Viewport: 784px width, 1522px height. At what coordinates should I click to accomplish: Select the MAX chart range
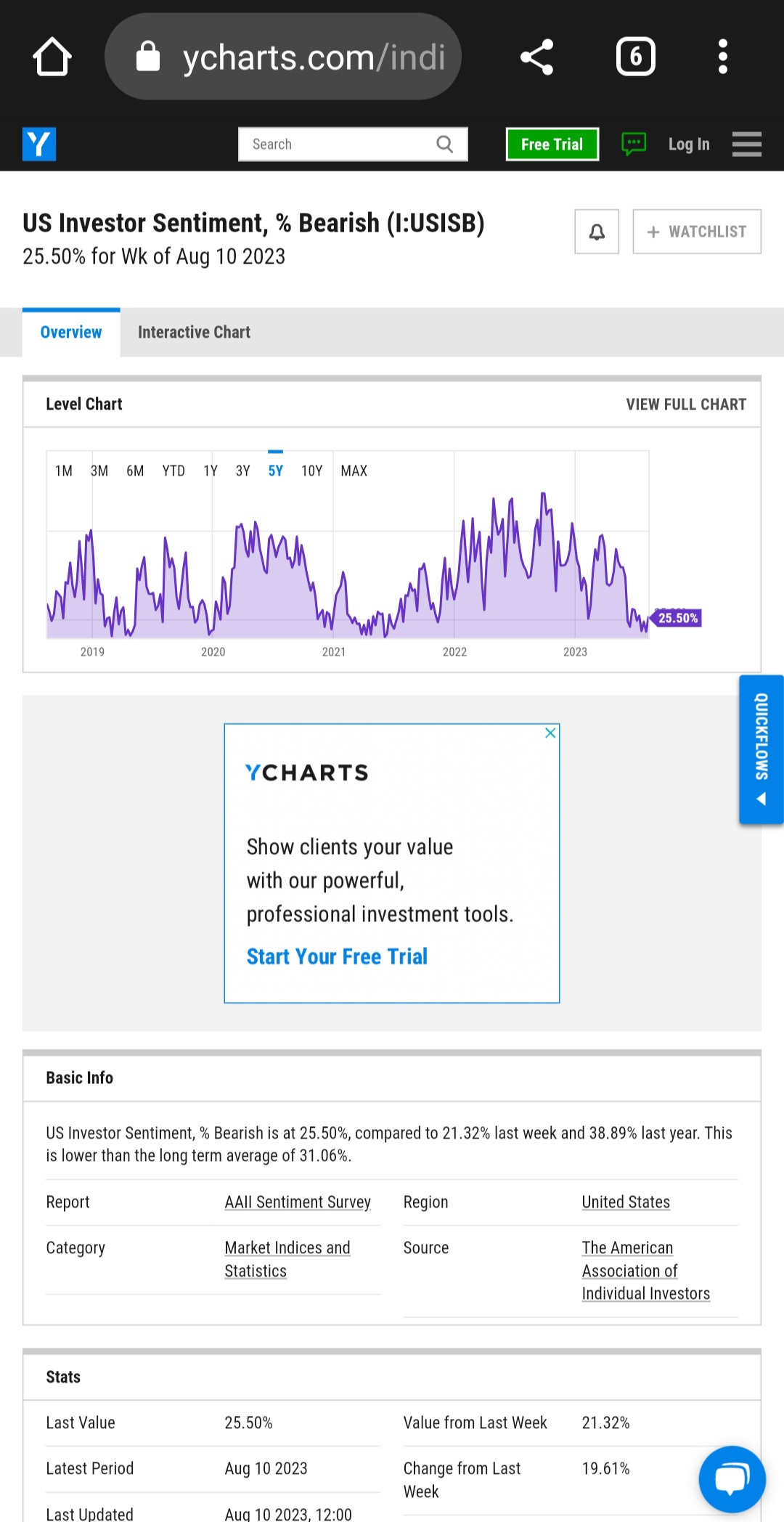pos(354,471)
